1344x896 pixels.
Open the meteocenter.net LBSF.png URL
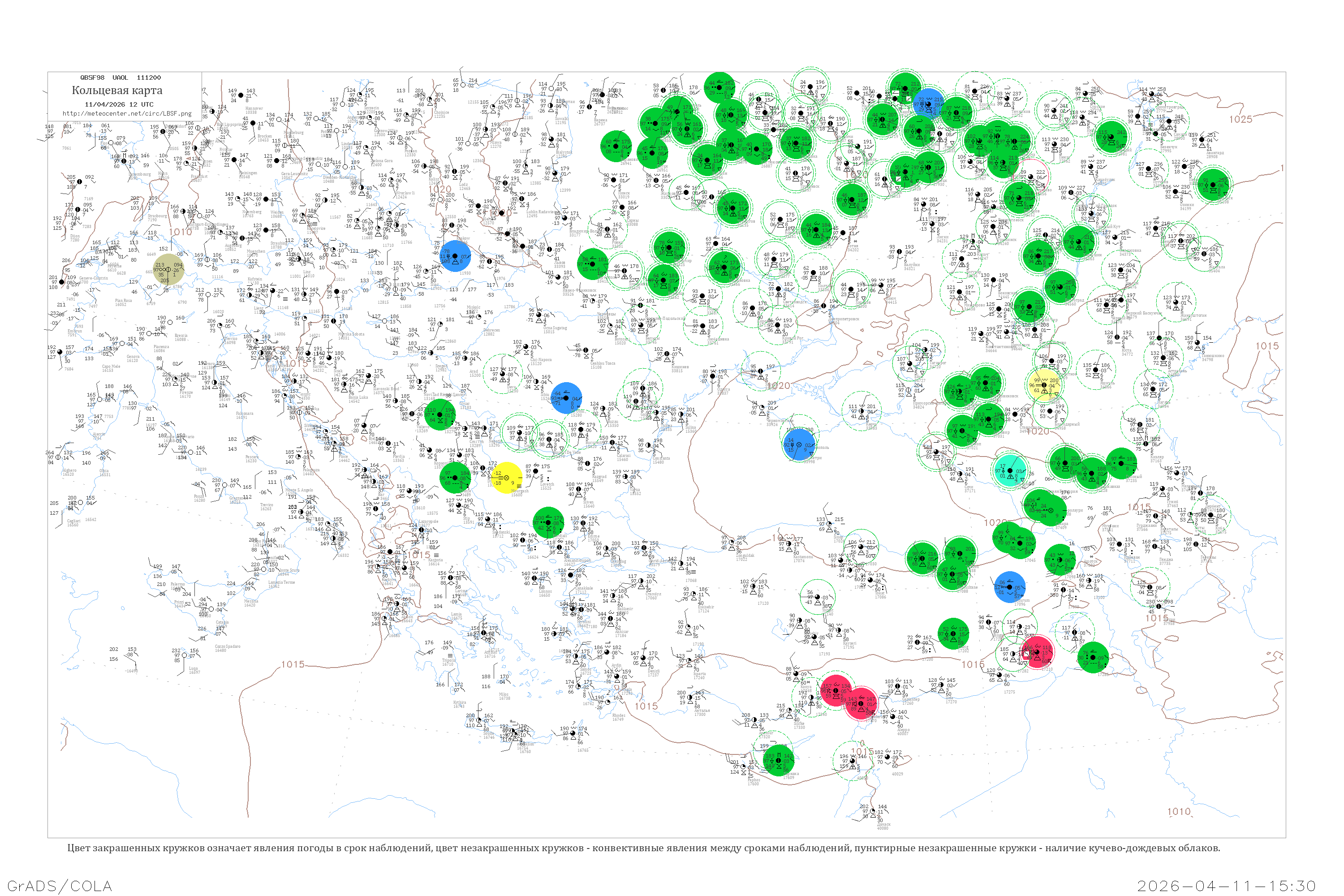click(x=126, y=113)
